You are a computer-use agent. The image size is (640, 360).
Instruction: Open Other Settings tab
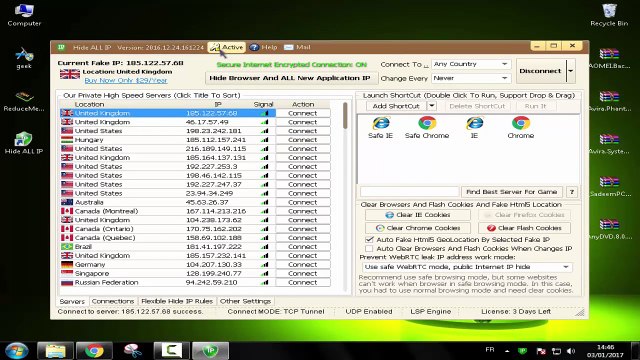tap(245, 301)
